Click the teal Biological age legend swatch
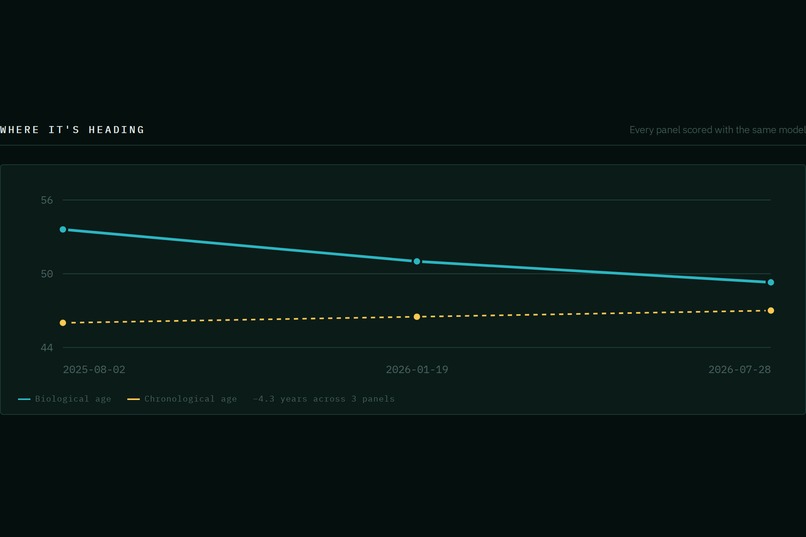Image resolution: width=806 pixels, height=537 pixels. click(24, 399)
